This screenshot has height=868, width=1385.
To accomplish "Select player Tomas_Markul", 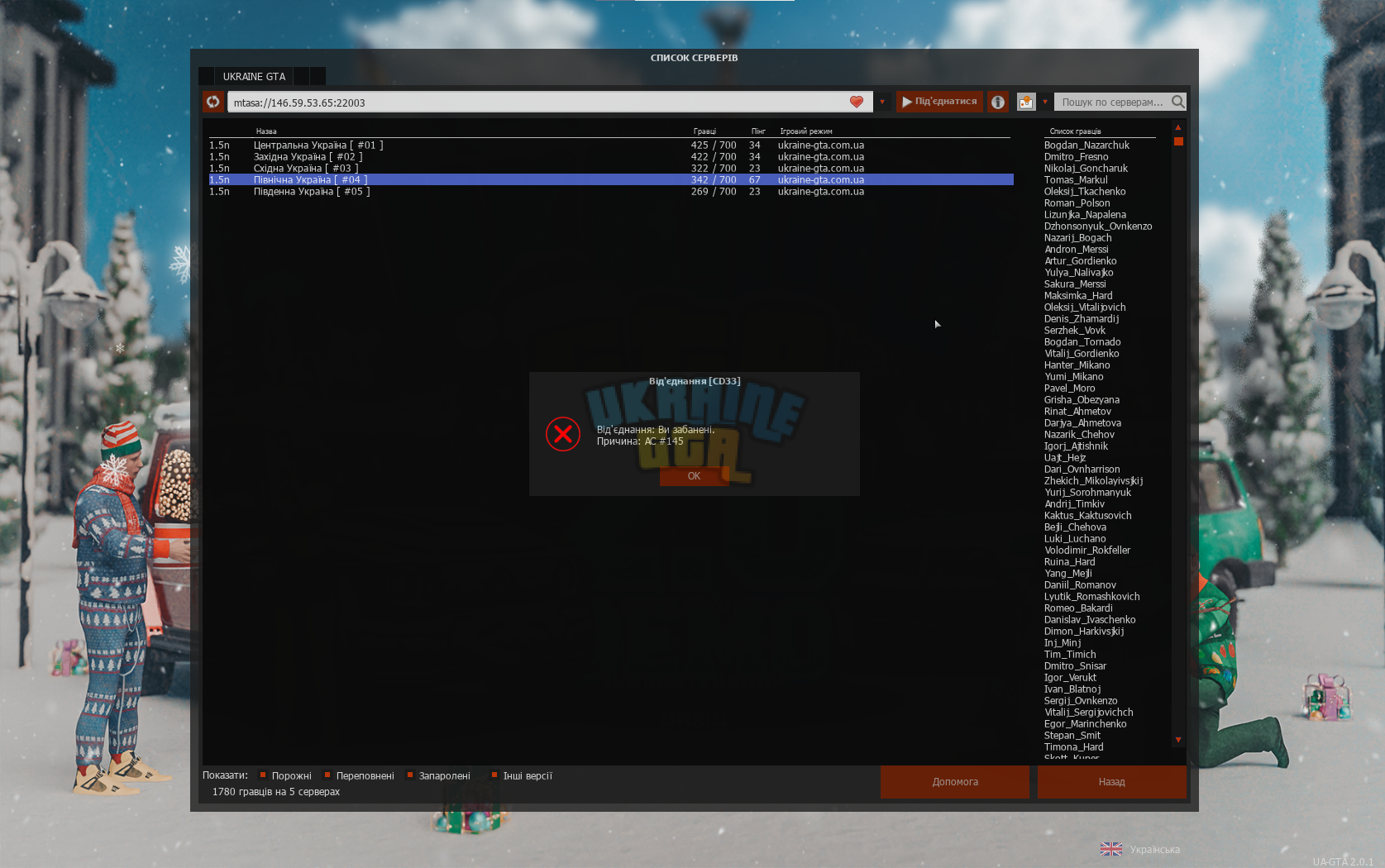I will [1076, 180].
